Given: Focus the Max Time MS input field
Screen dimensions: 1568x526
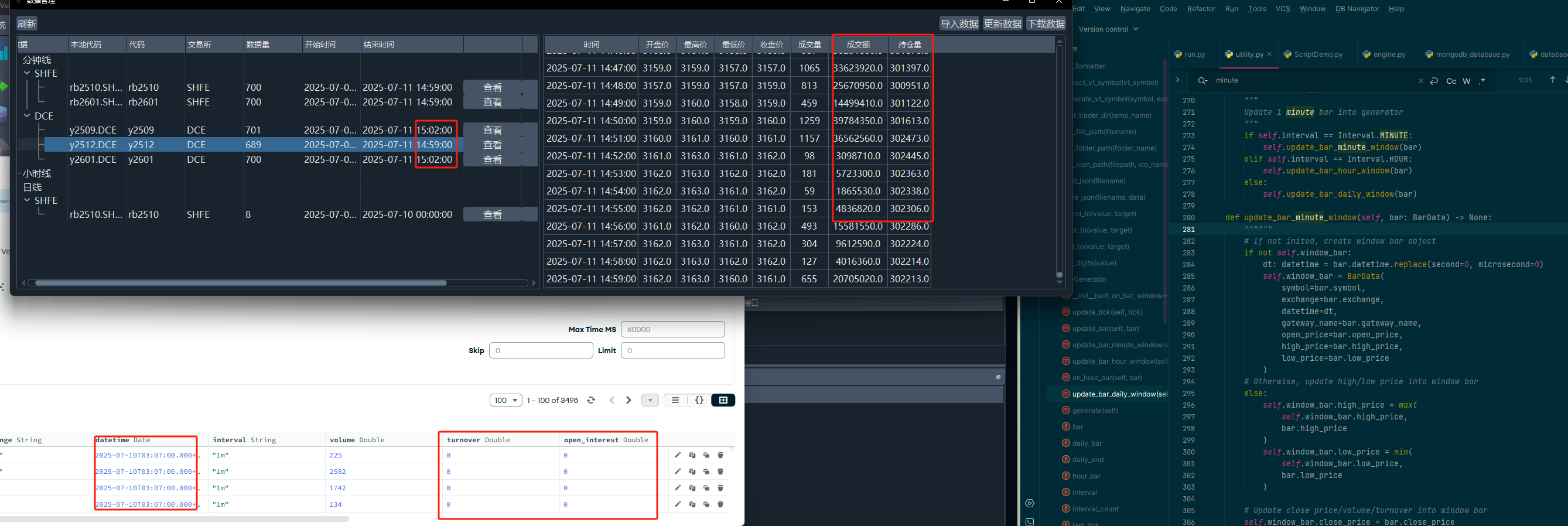Looking at the screenshot, I should [x=672, y=329].
